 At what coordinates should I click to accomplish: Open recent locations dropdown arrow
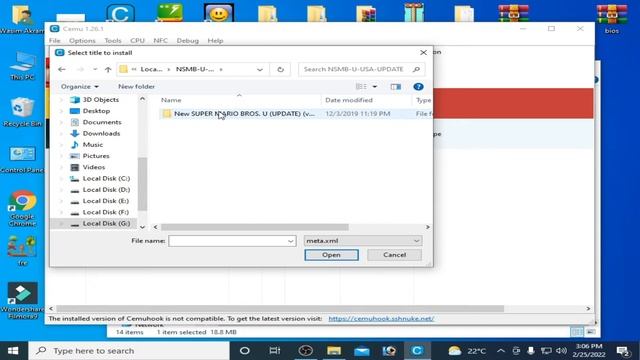tap(95, 69)
